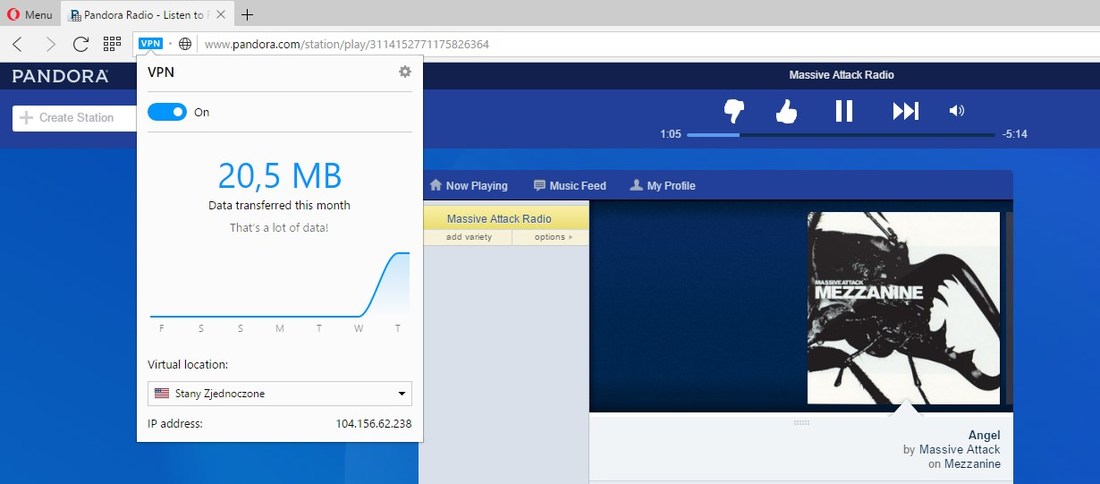
Task: Pause the playing track
Action: click(844, 111)
